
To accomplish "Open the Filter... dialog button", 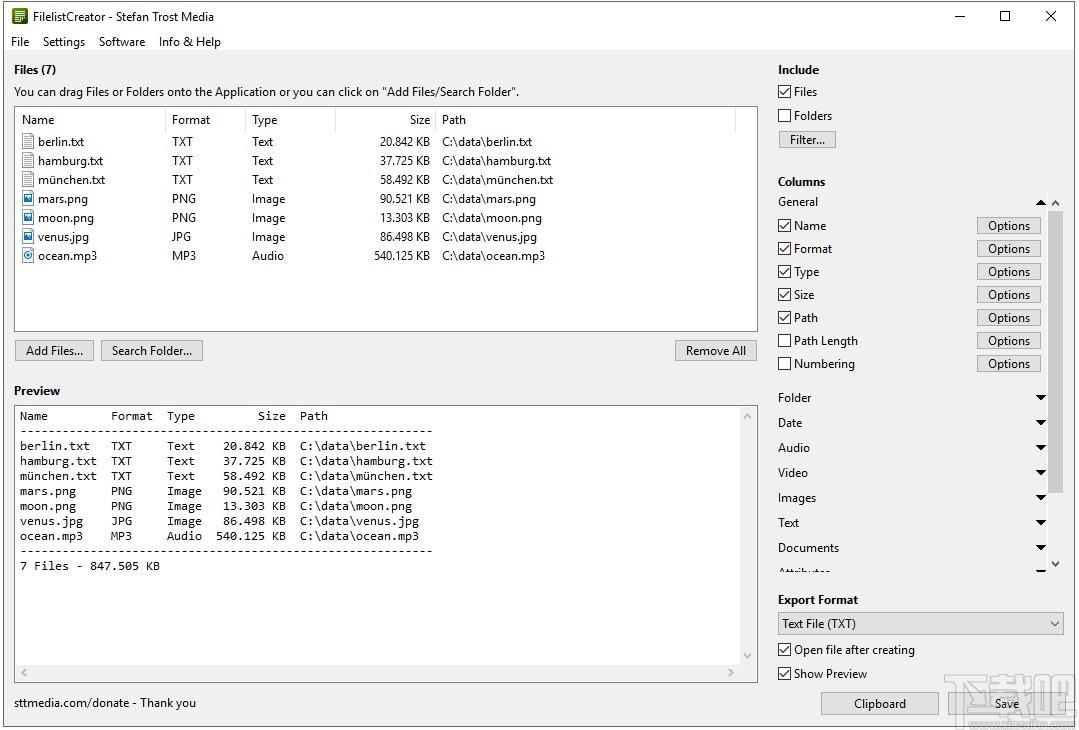I will coord(807,140).
